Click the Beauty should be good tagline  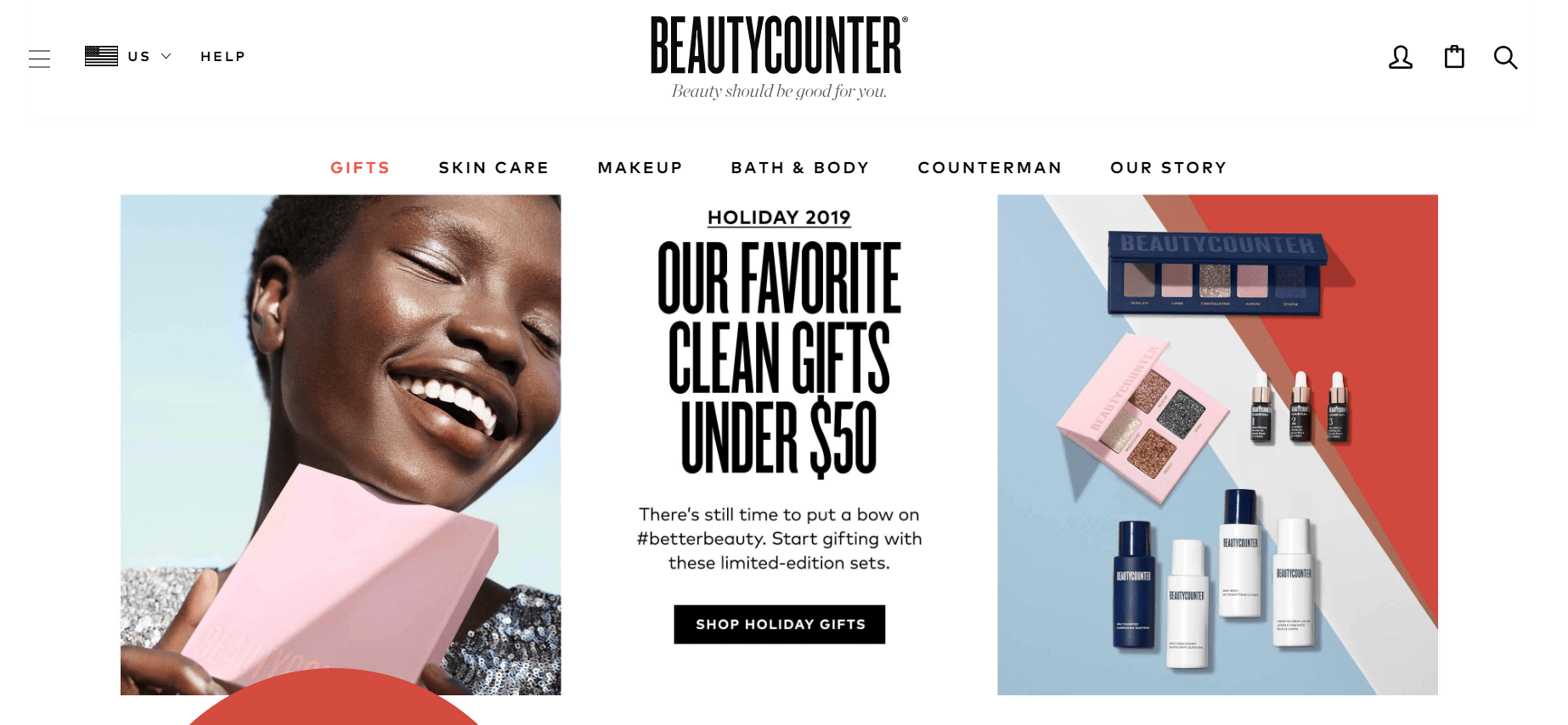pyautogui.click(x=779, y=92)
